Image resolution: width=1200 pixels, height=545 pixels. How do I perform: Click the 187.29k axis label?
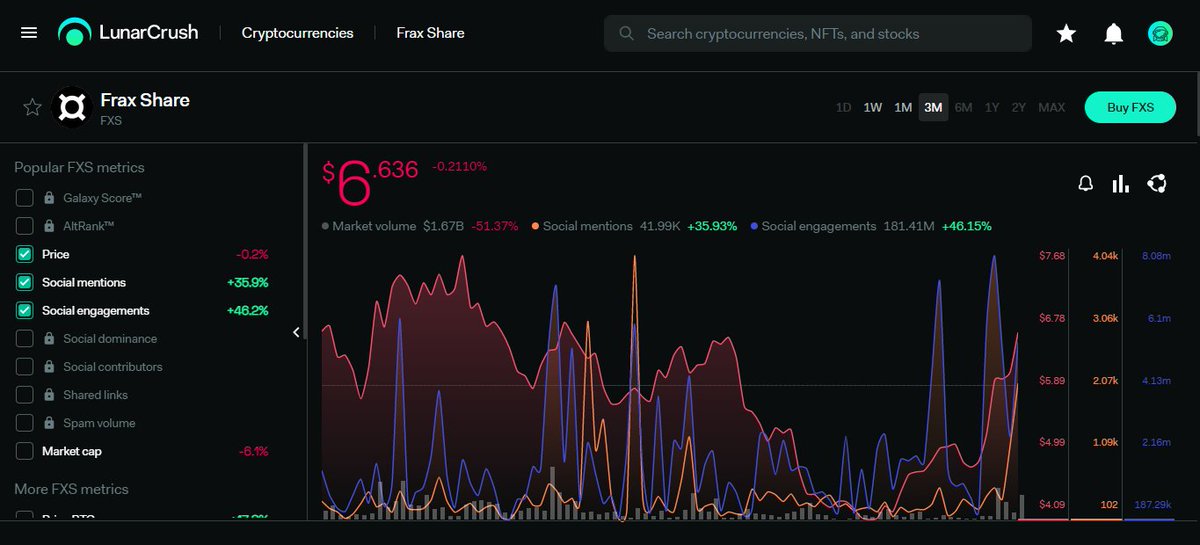coord(1154,504)
